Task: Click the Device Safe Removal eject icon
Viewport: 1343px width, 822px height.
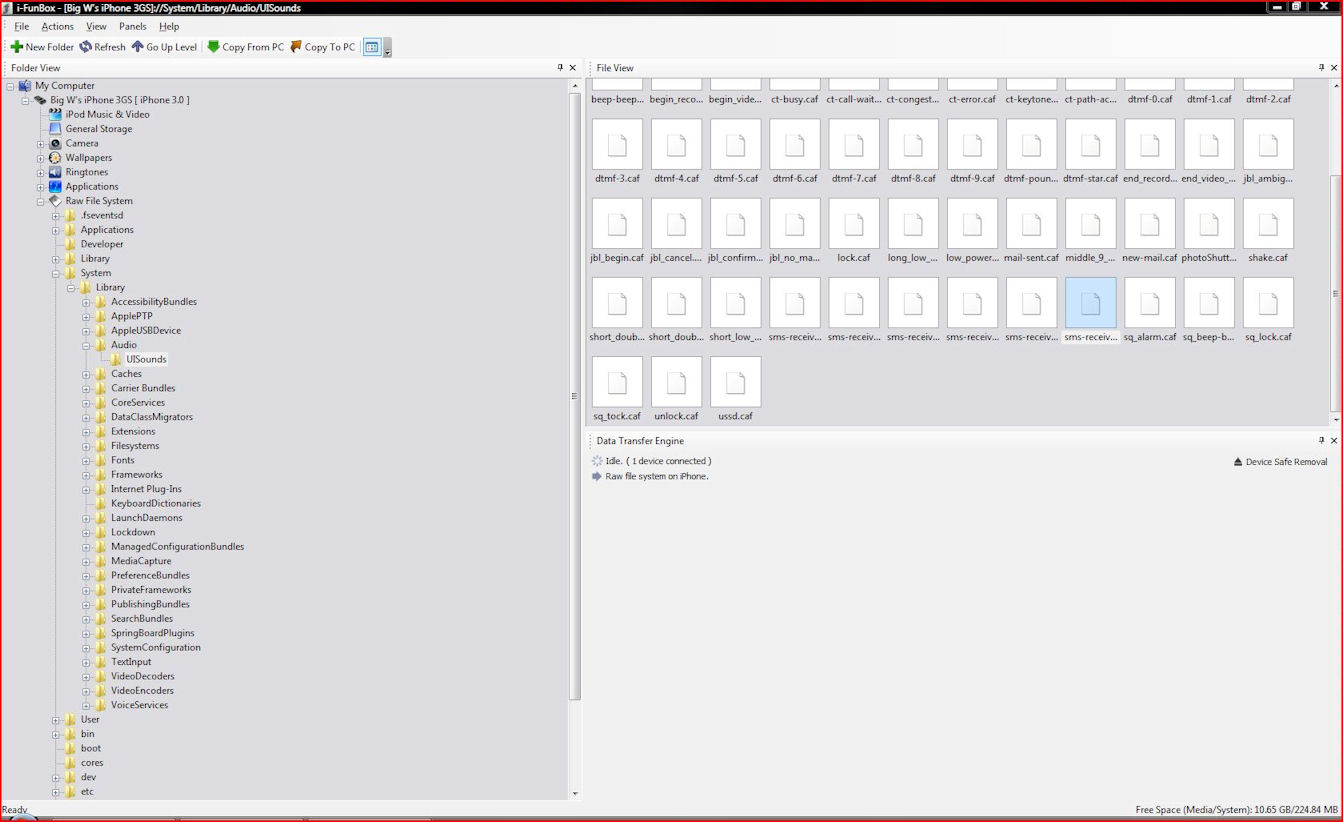Action: (1238, 462)
